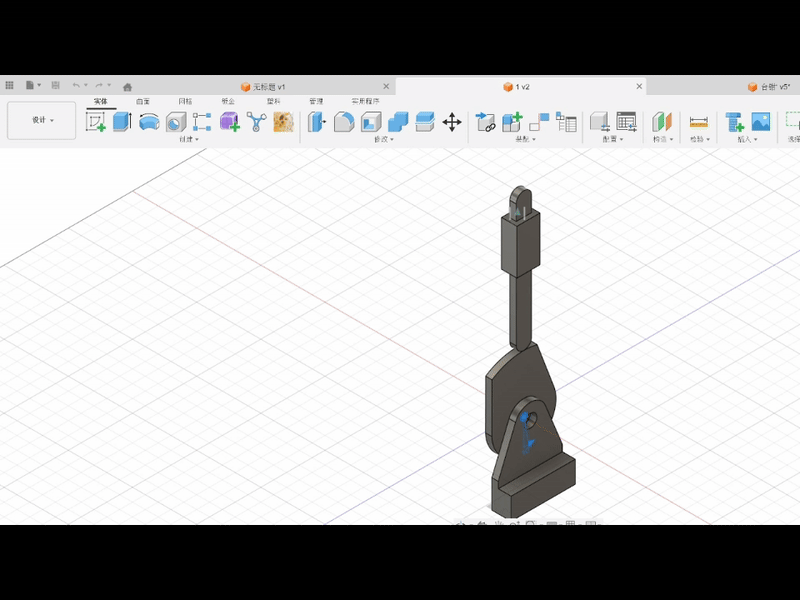This screenshot has height=600, width=800.
Task: Click the Combine tool
Action: tap(398, 122)
